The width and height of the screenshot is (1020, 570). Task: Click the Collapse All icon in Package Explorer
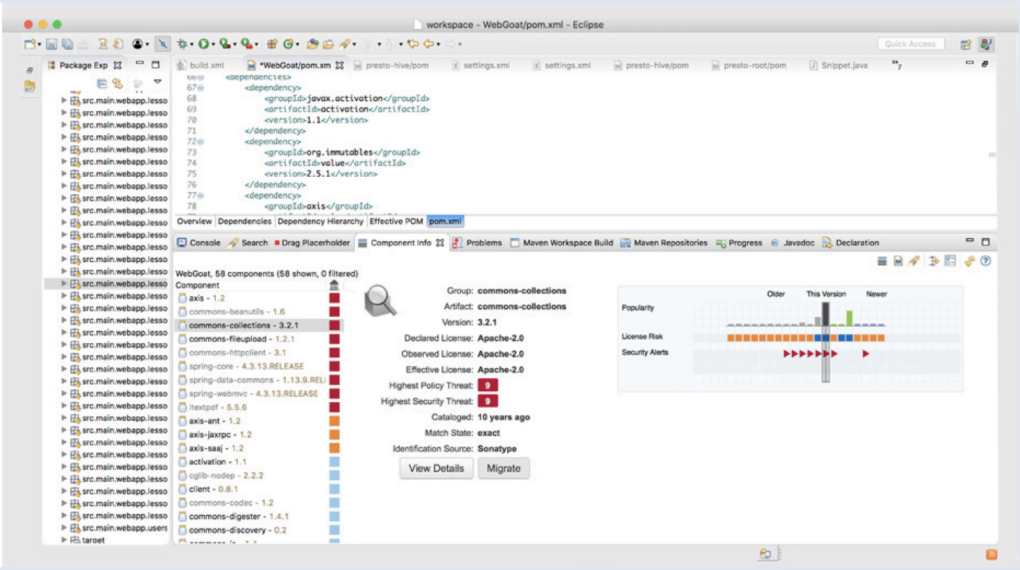click(x=101, y=83)
